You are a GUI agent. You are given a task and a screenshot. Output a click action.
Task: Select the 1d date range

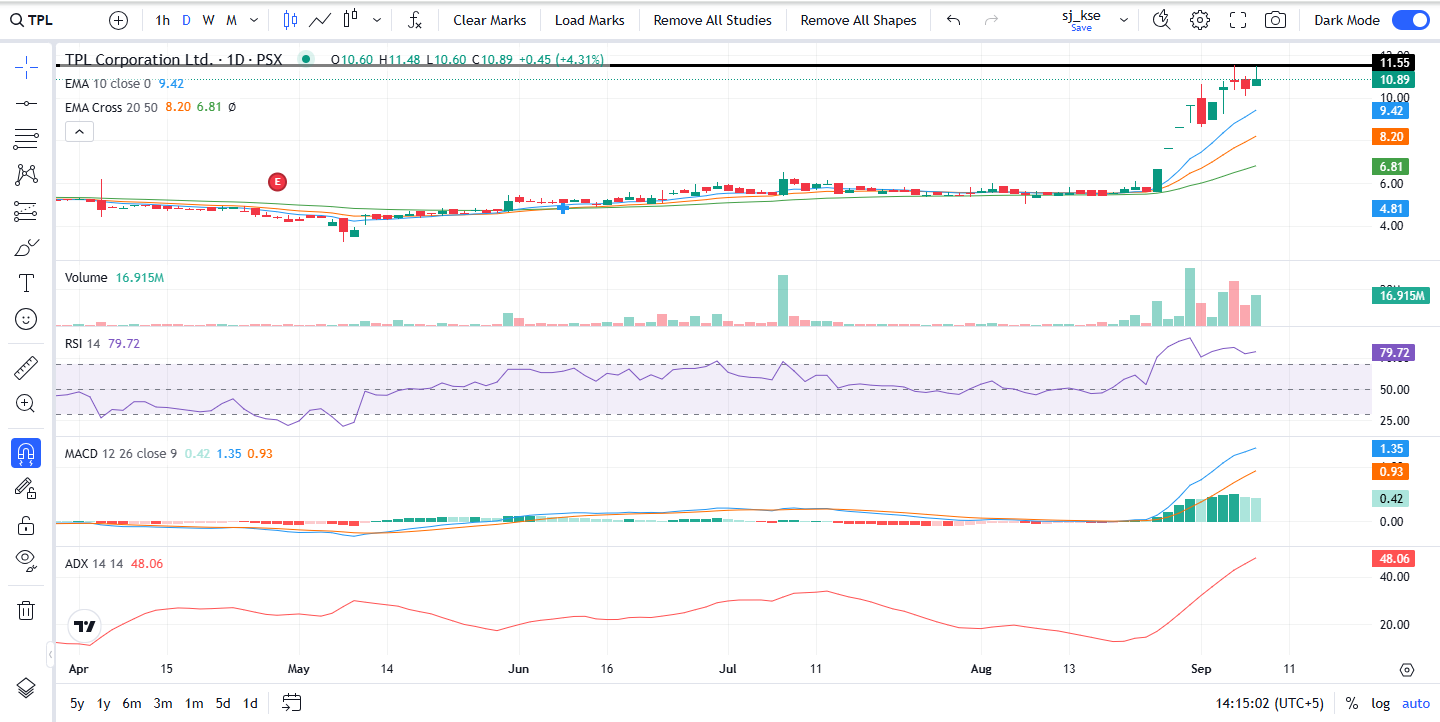click(251, 703)
